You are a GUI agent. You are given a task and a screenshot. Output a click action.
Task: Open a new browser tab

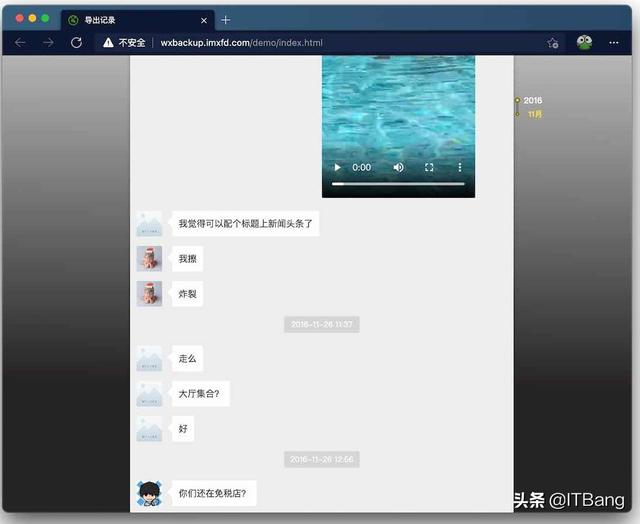(225, 20)
